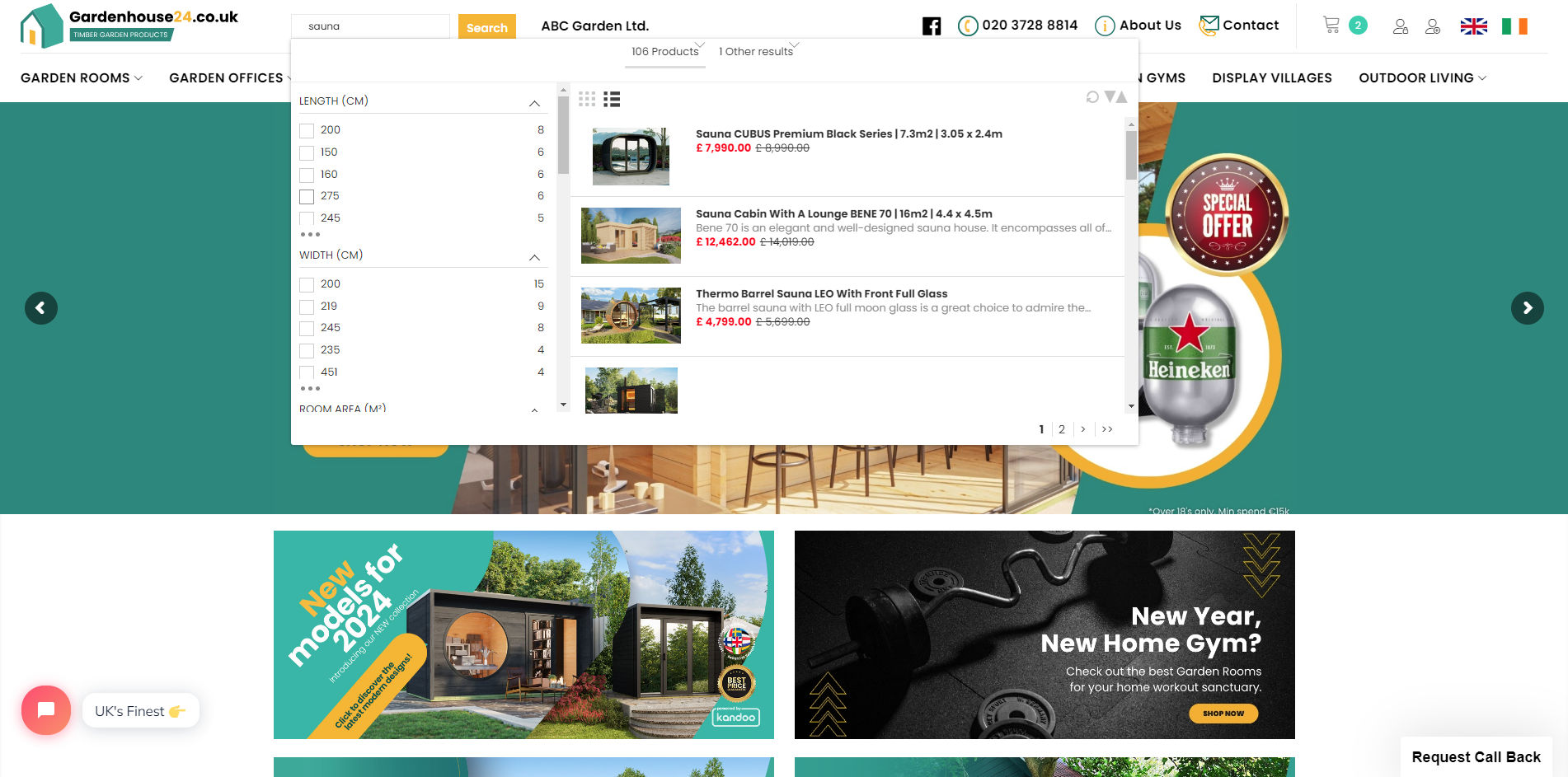Switch results to grid view

point(587,99)
